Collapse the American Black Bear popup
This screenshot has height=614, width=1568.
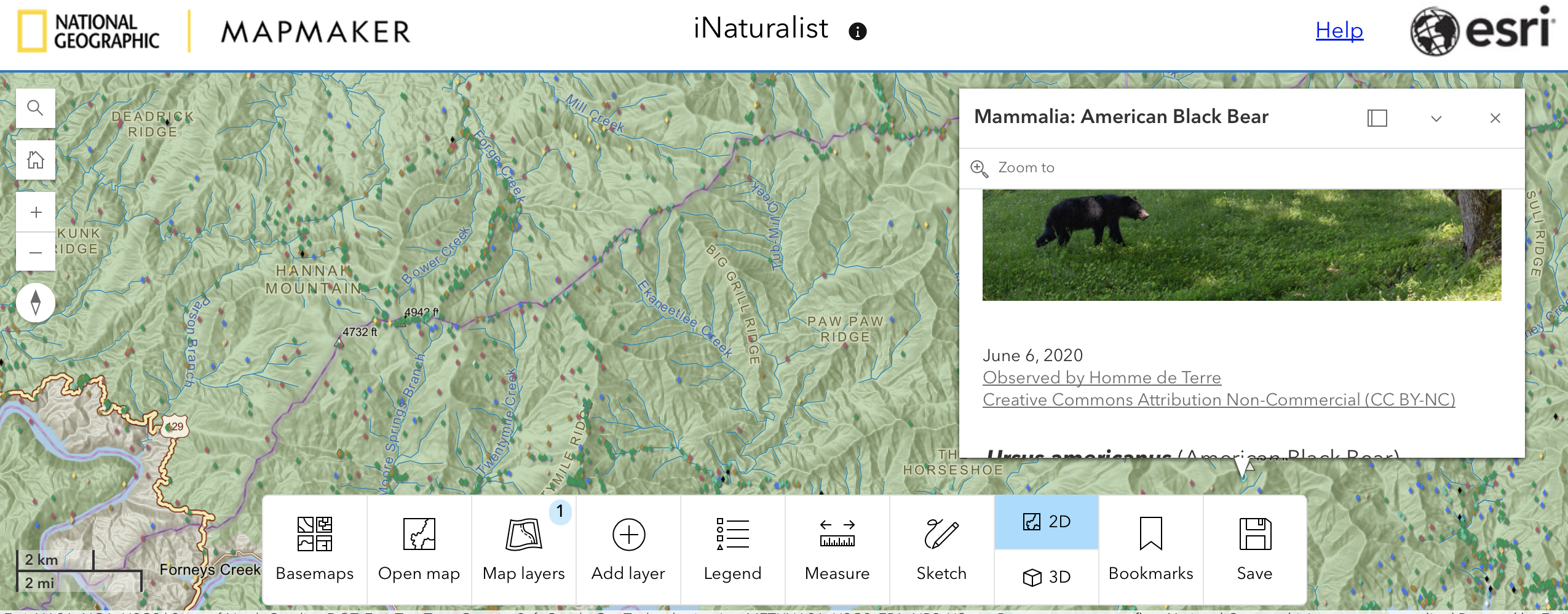1436,118
